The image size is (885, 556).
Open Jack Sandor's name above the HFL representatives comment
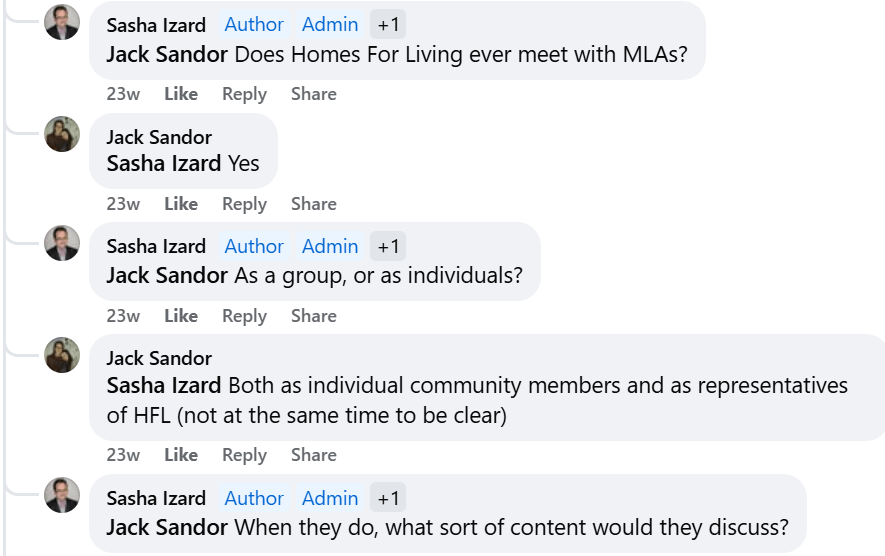tap(159, 358)
